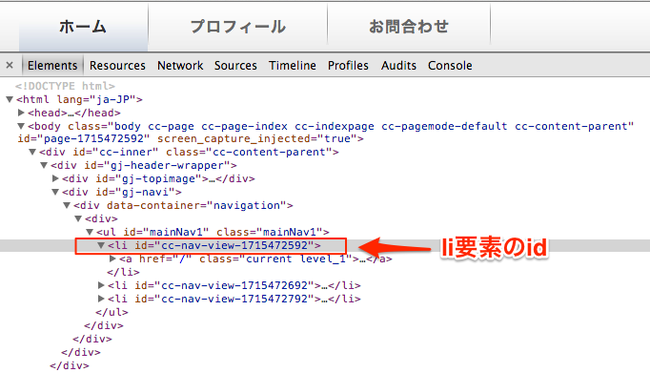Expand the gj-topimage div node
The image size is (650, 373).
pyautogui.click(x=56, y=179)
